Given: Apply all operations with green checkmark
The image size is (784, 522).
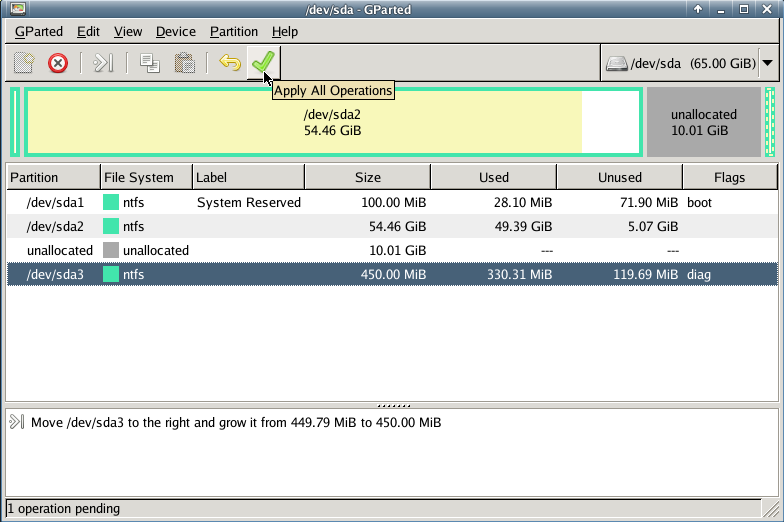Looking at the screenshot, I should [x=263, y=63].
